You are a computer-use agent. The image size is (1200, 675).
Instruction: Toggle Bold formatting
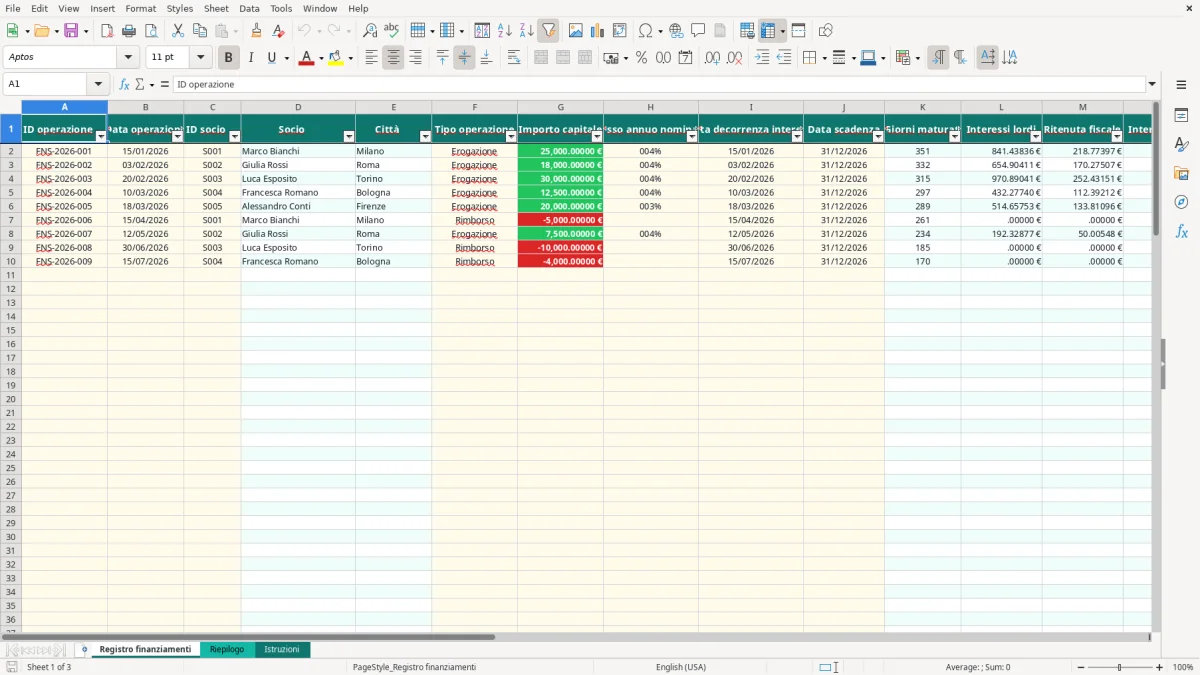(228, 58)
